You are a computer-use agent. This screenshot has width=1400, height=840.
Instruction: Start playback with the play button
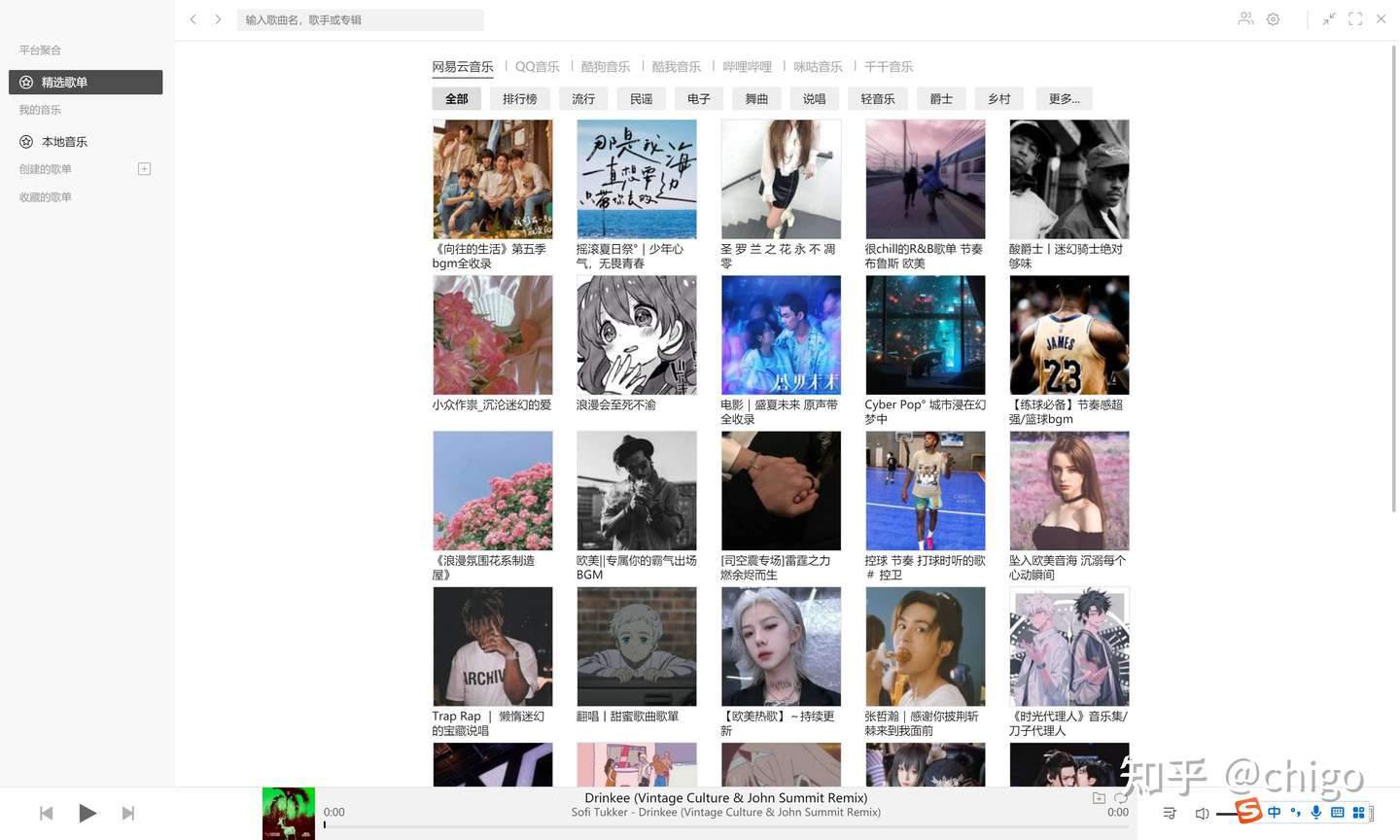tap(87, 813)
